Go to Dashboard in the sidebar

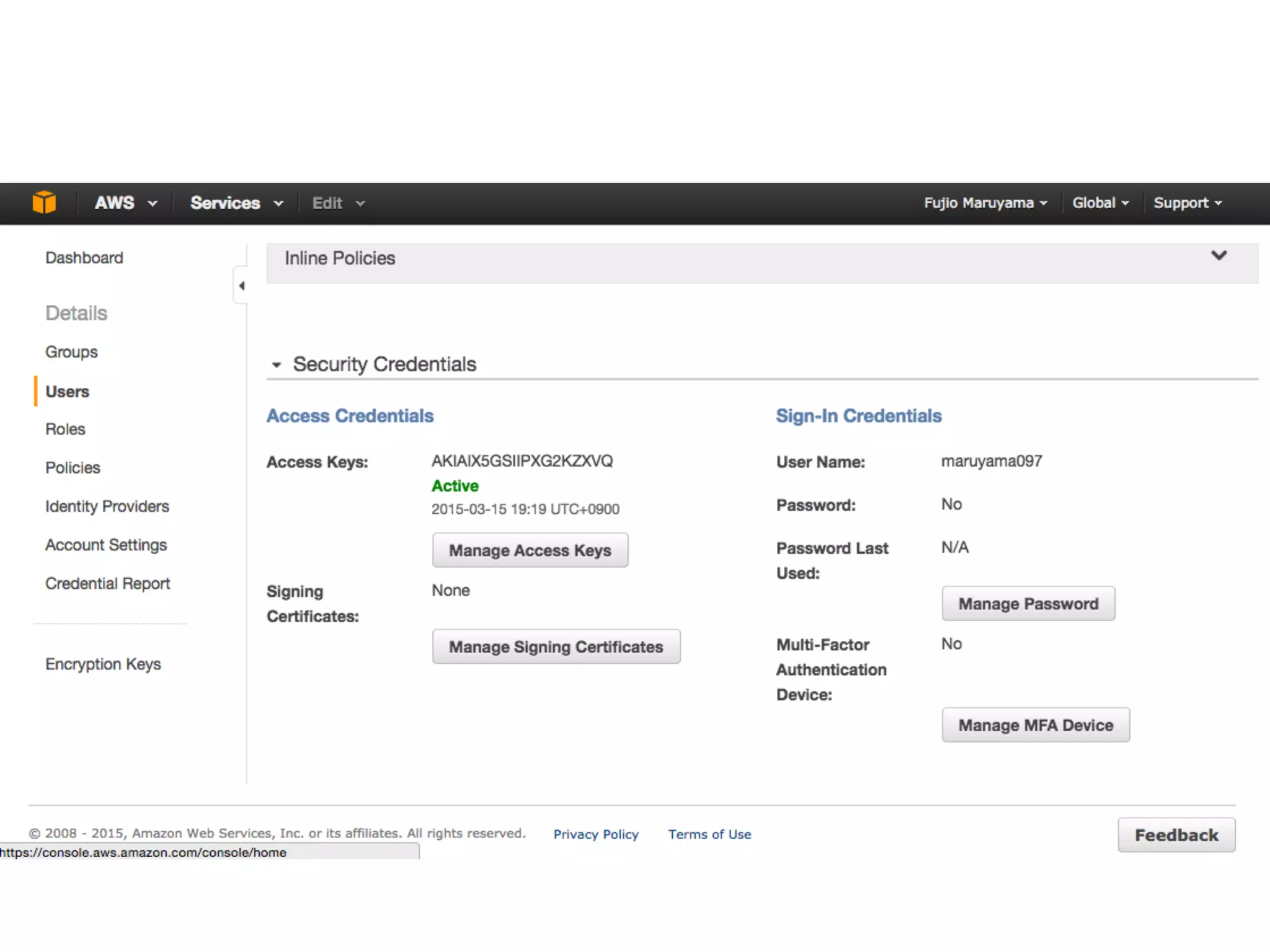84,258
